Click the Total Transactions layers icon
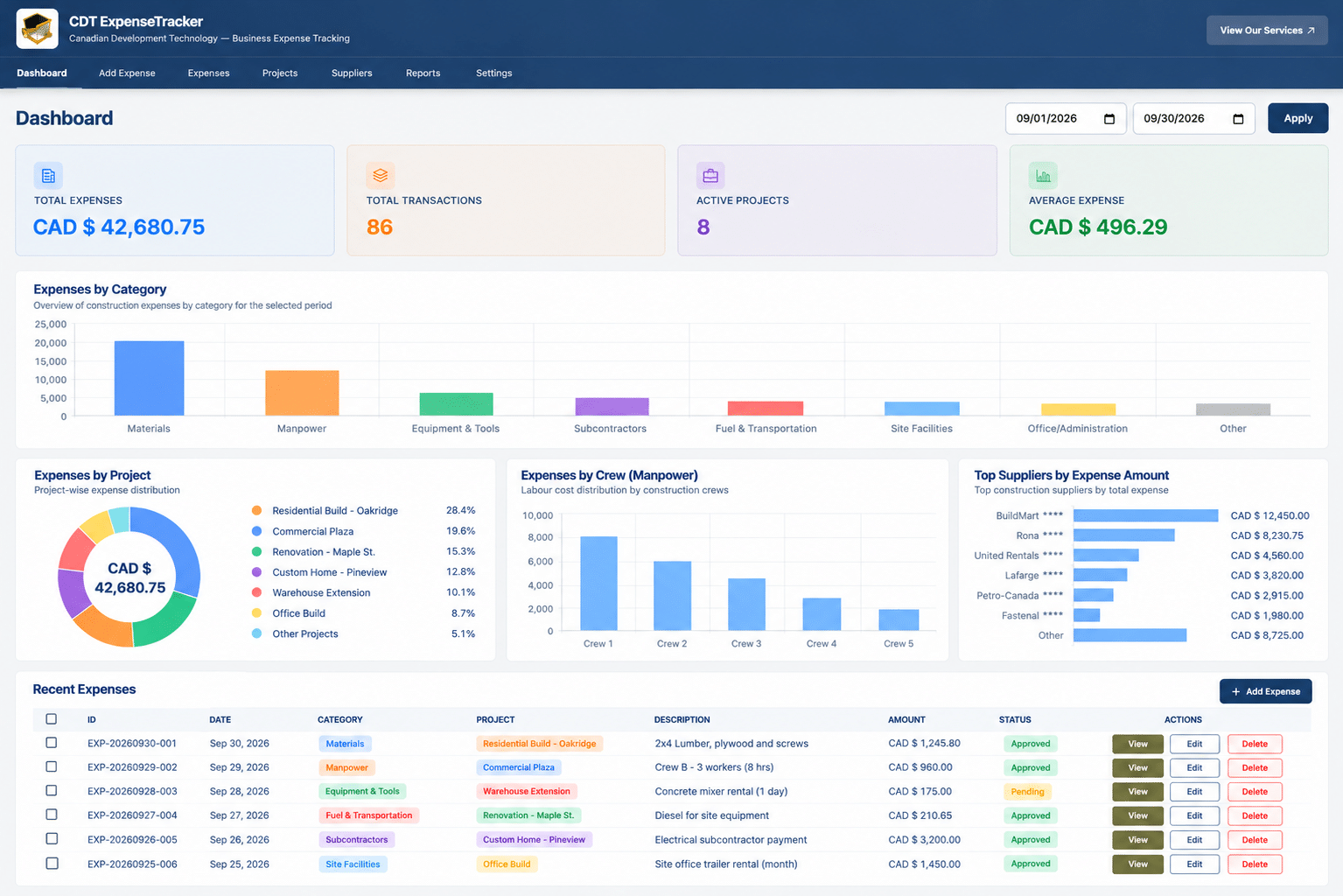 (x=380, y=176)
